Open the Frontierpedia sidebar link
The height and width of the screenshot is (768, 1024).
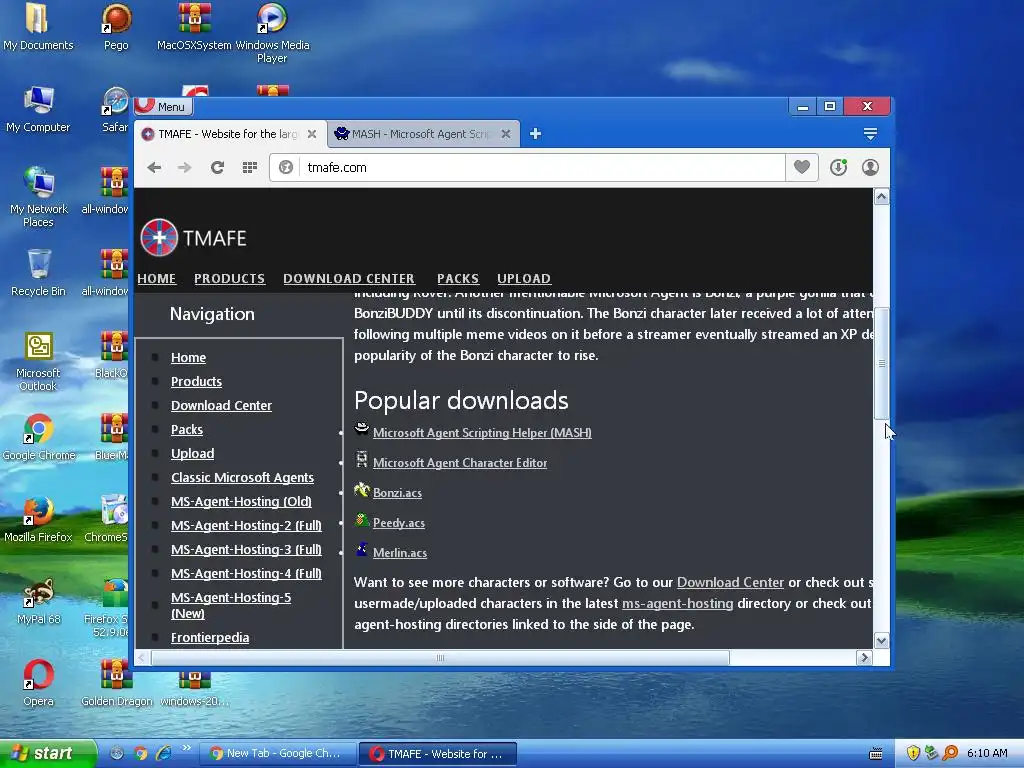click(x=210, y=638)
